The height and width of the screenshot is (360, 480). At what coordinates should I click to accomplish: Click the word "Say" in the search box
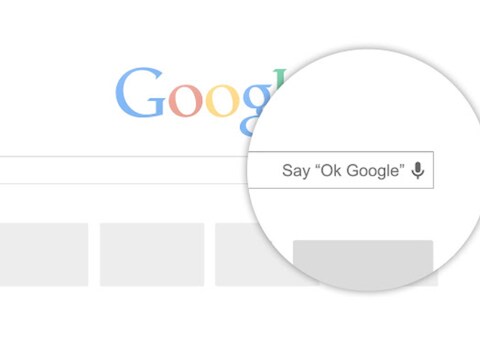[x=296, y=171]
